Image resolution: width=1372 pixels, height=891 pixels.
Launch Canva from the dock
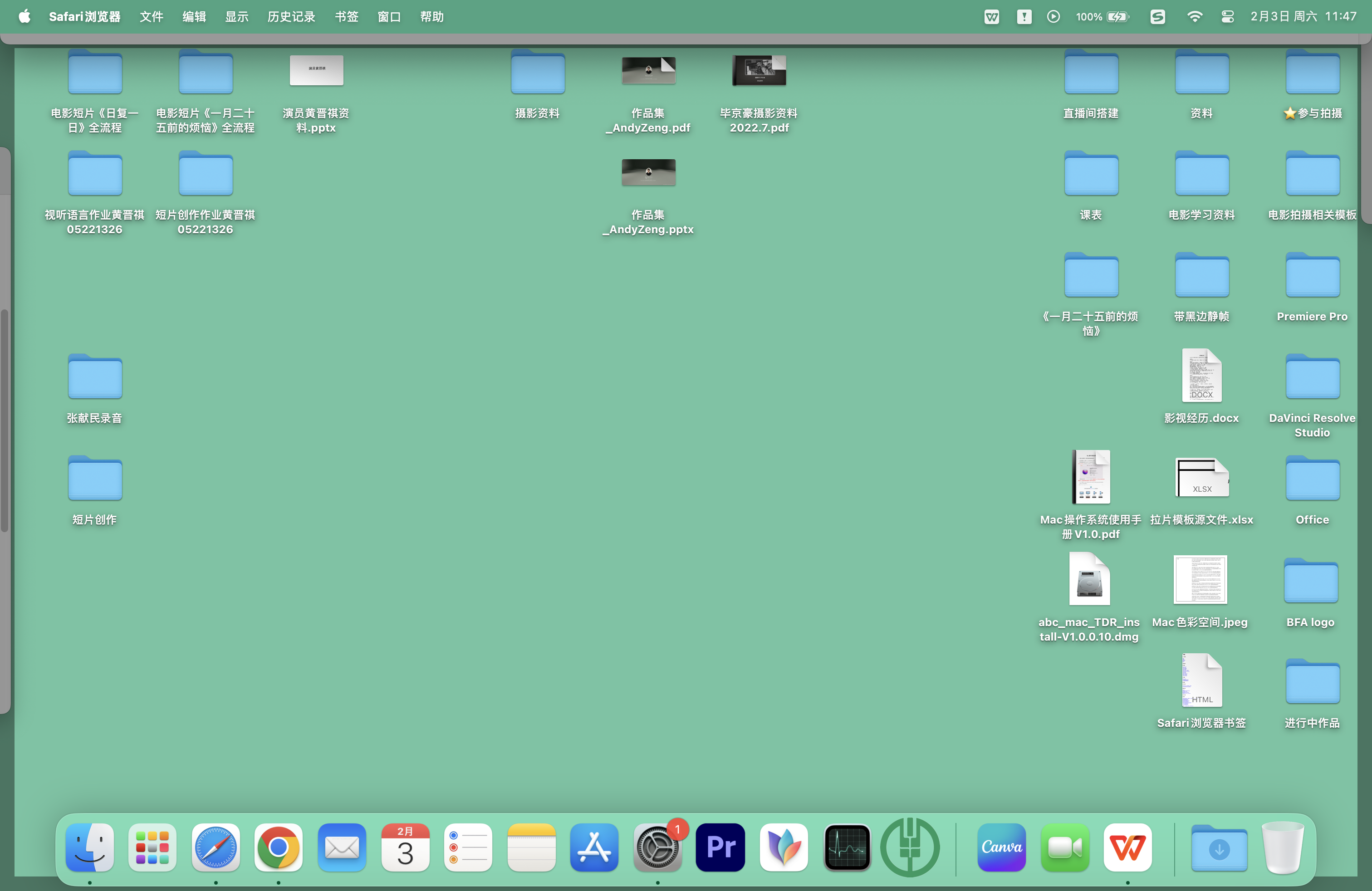coord(1001,847)
